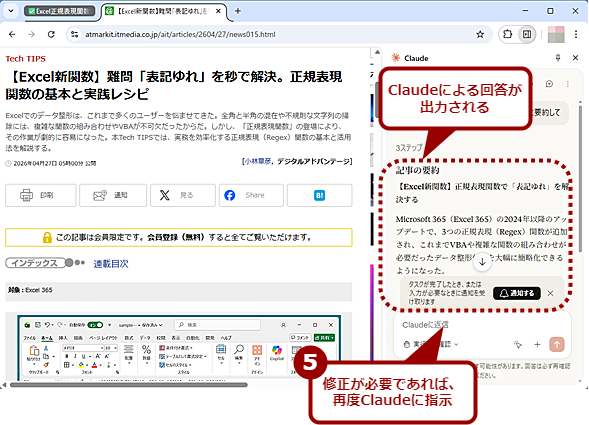The height and width of the screenshot is (425, 589).
Task: Click the Chrome extensions puzzle icon
Action: [507, 34]
